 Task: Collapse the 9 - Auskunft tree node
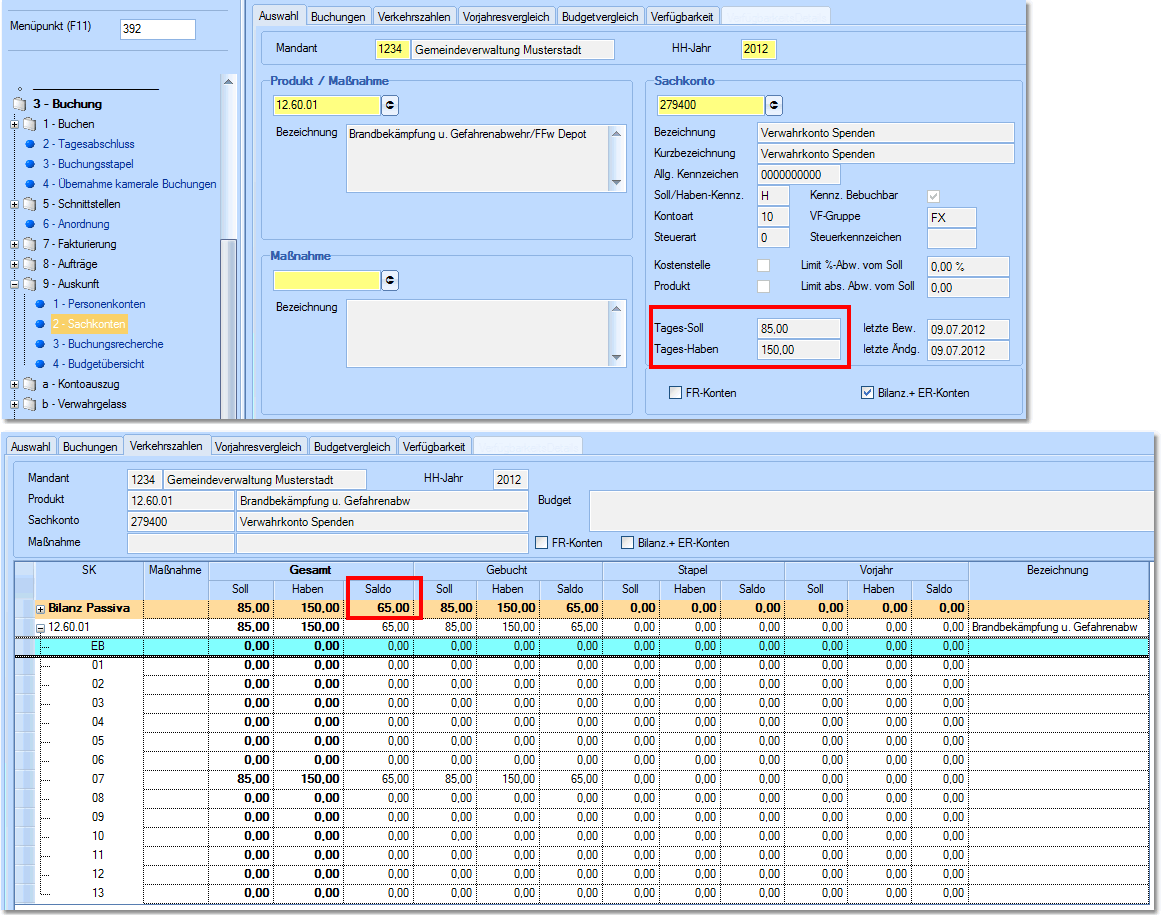[x=14, y=285]
